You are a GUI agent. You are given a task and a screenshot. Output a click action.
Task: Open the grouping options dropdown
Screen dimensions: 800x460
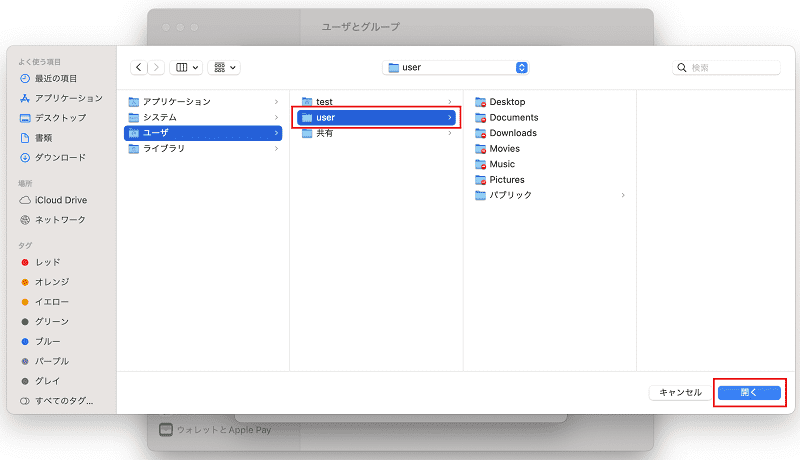(224, 67)
